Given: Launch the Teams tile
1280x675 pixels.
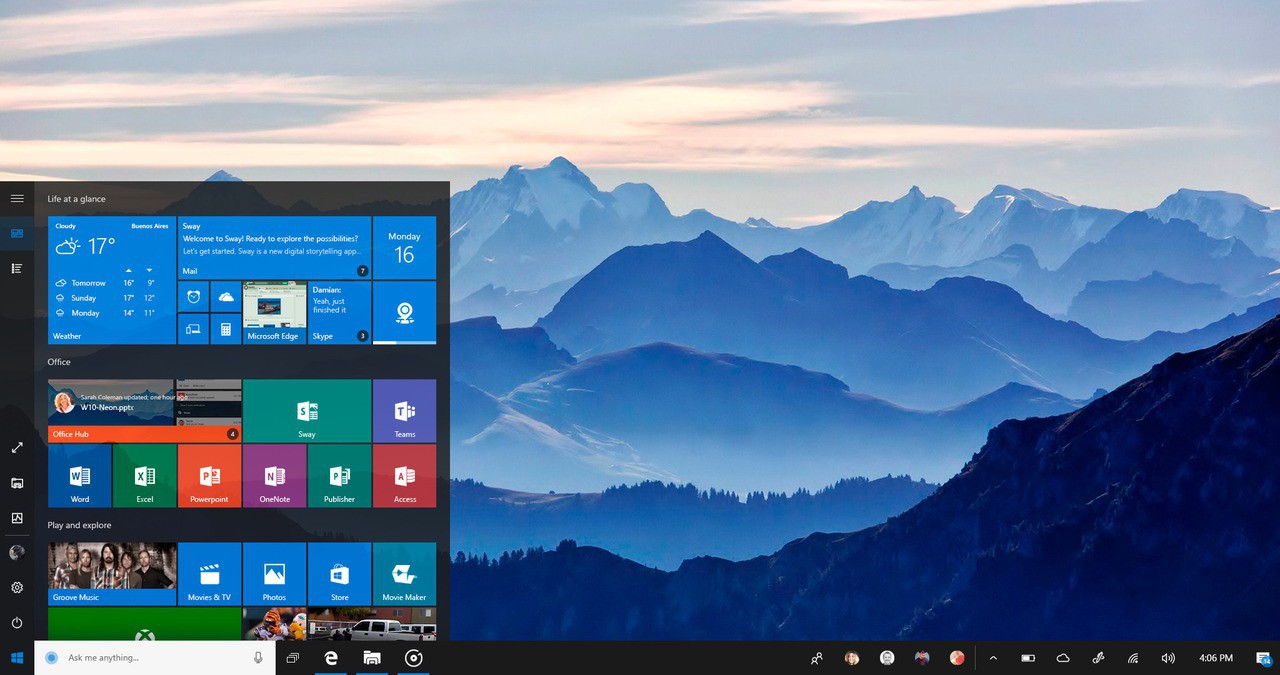Looking at the screenshot, I should pyautogui.click(x=404, y=411).
